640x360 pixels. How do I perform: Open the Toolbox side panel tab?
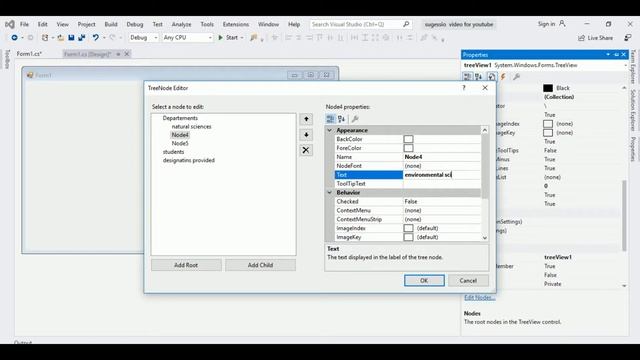tap(7, 59)
